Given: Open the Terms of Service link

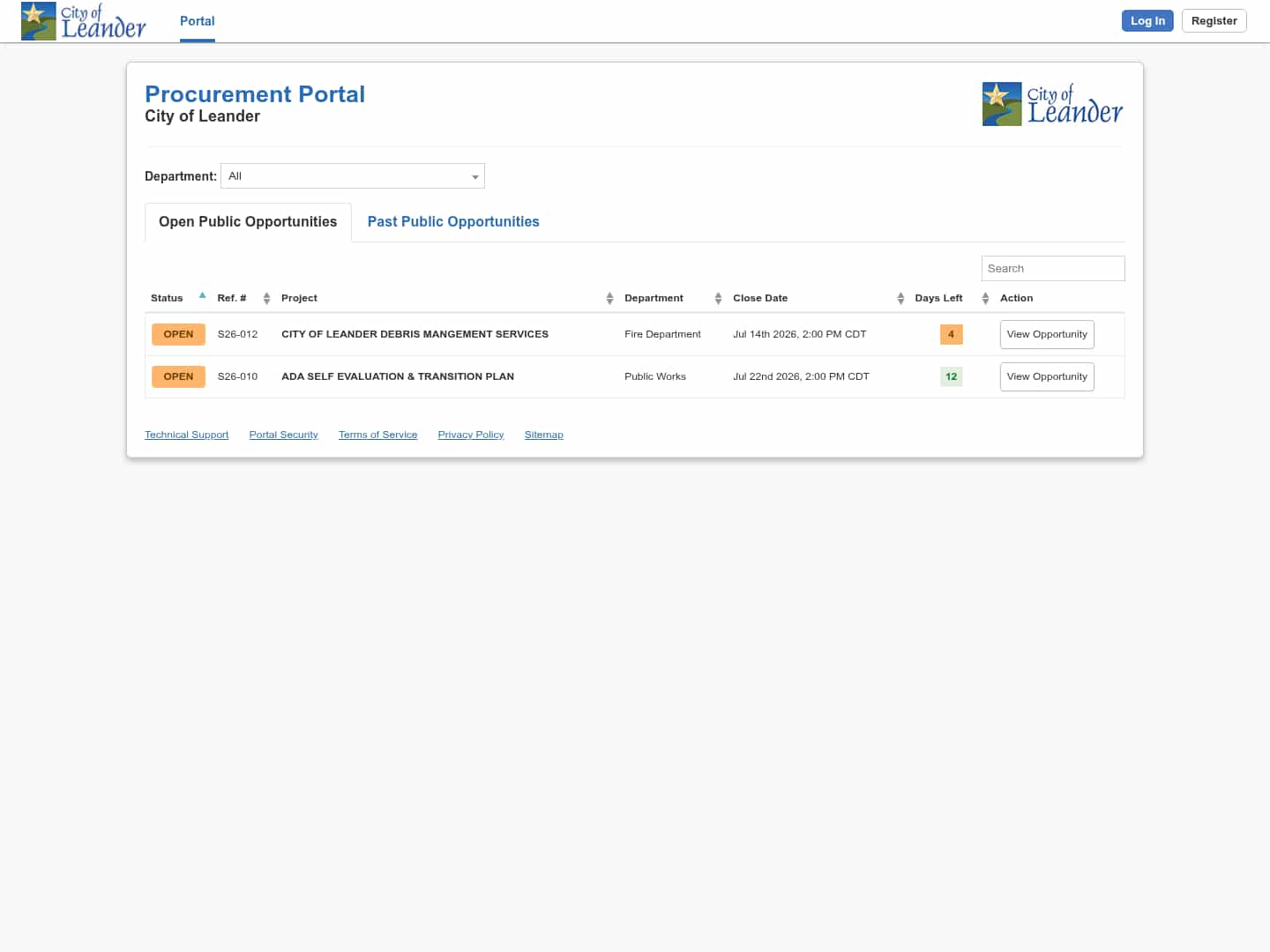Looking at the screenshot, I should (378, 435).
